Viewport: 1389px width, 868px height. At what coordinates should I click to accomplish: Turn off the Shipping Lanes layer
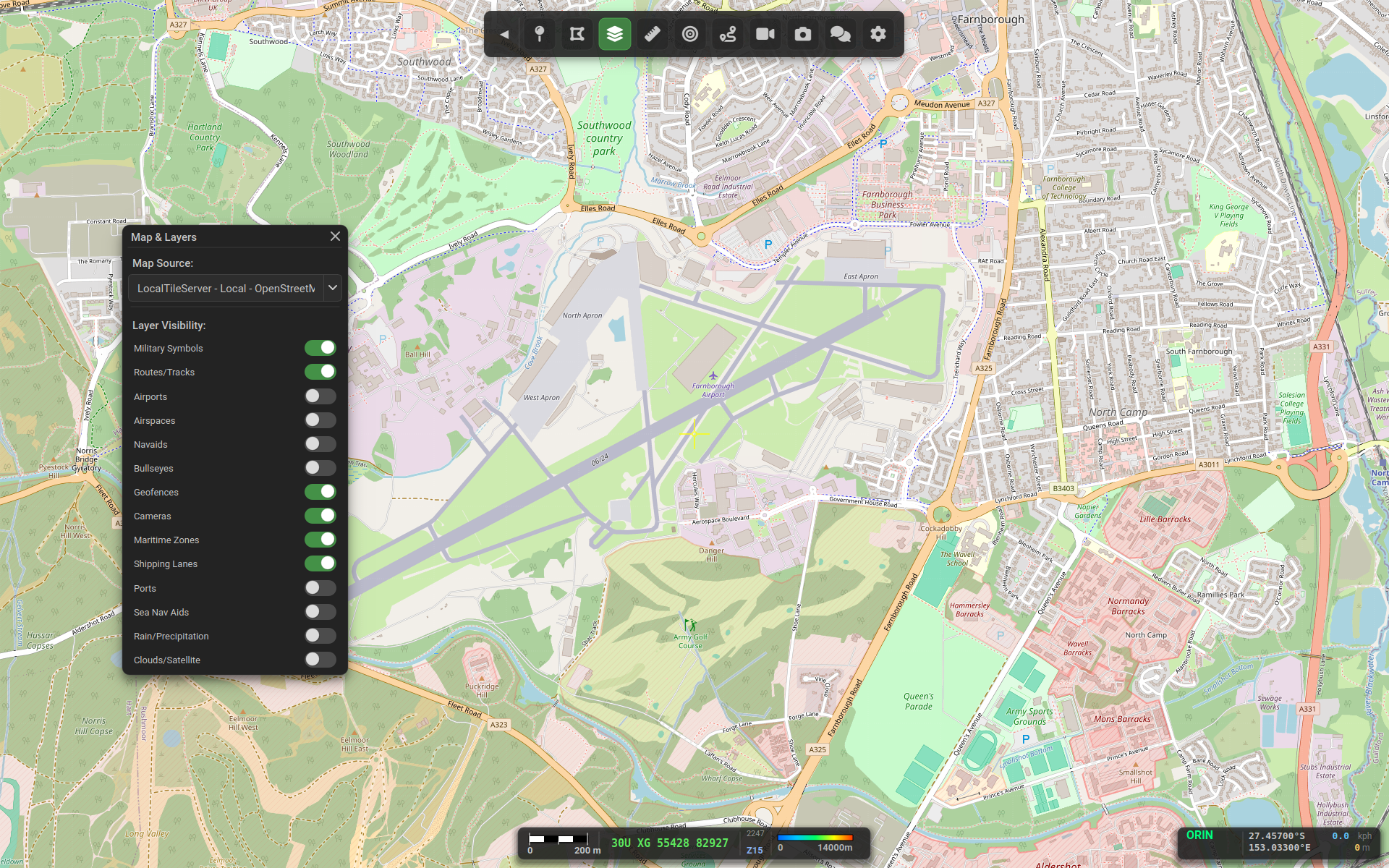pyautogui.click(x=320, y=563)
